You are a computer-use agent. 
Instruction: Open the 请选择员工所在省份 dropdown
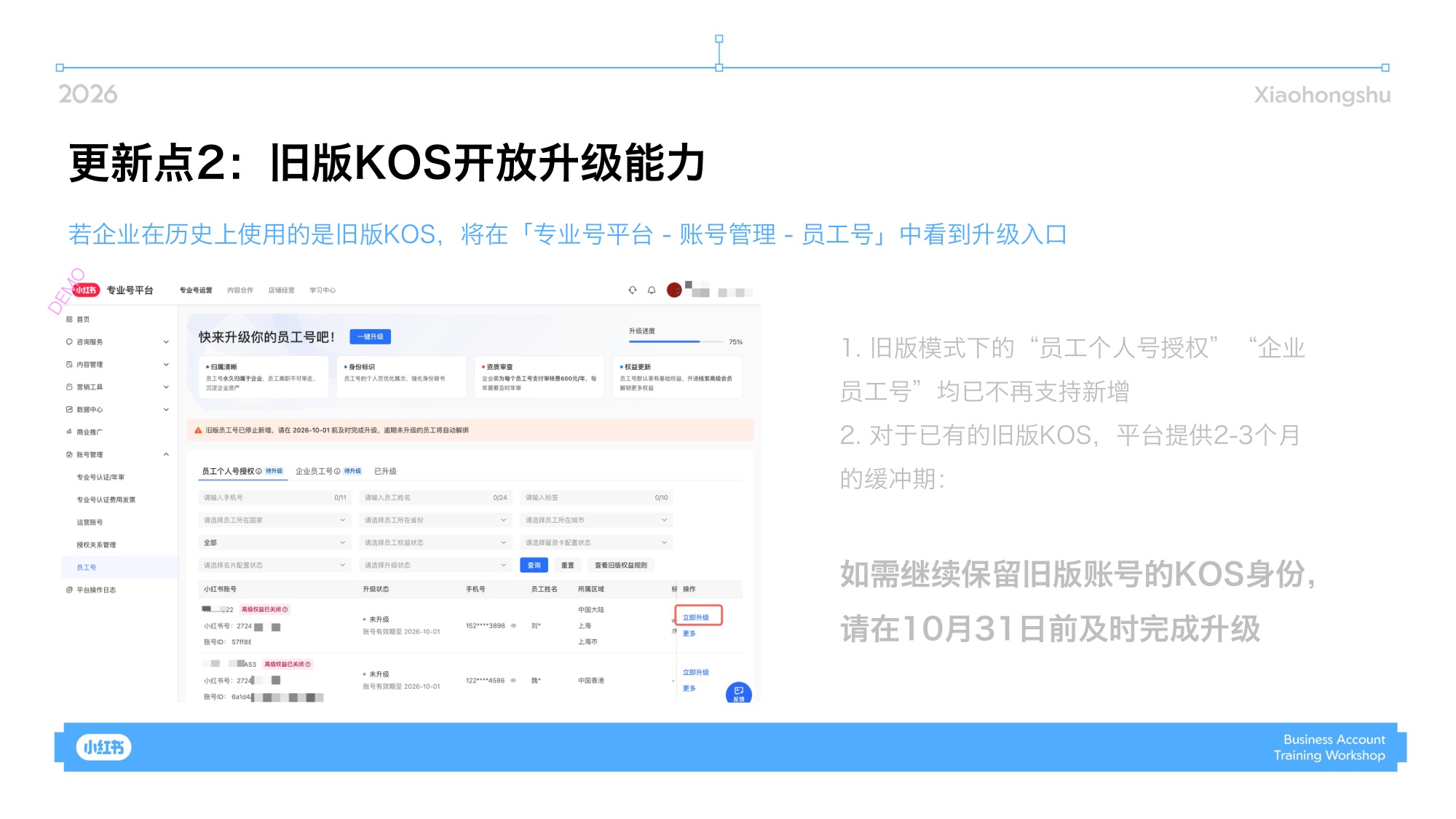click(435, 521)
